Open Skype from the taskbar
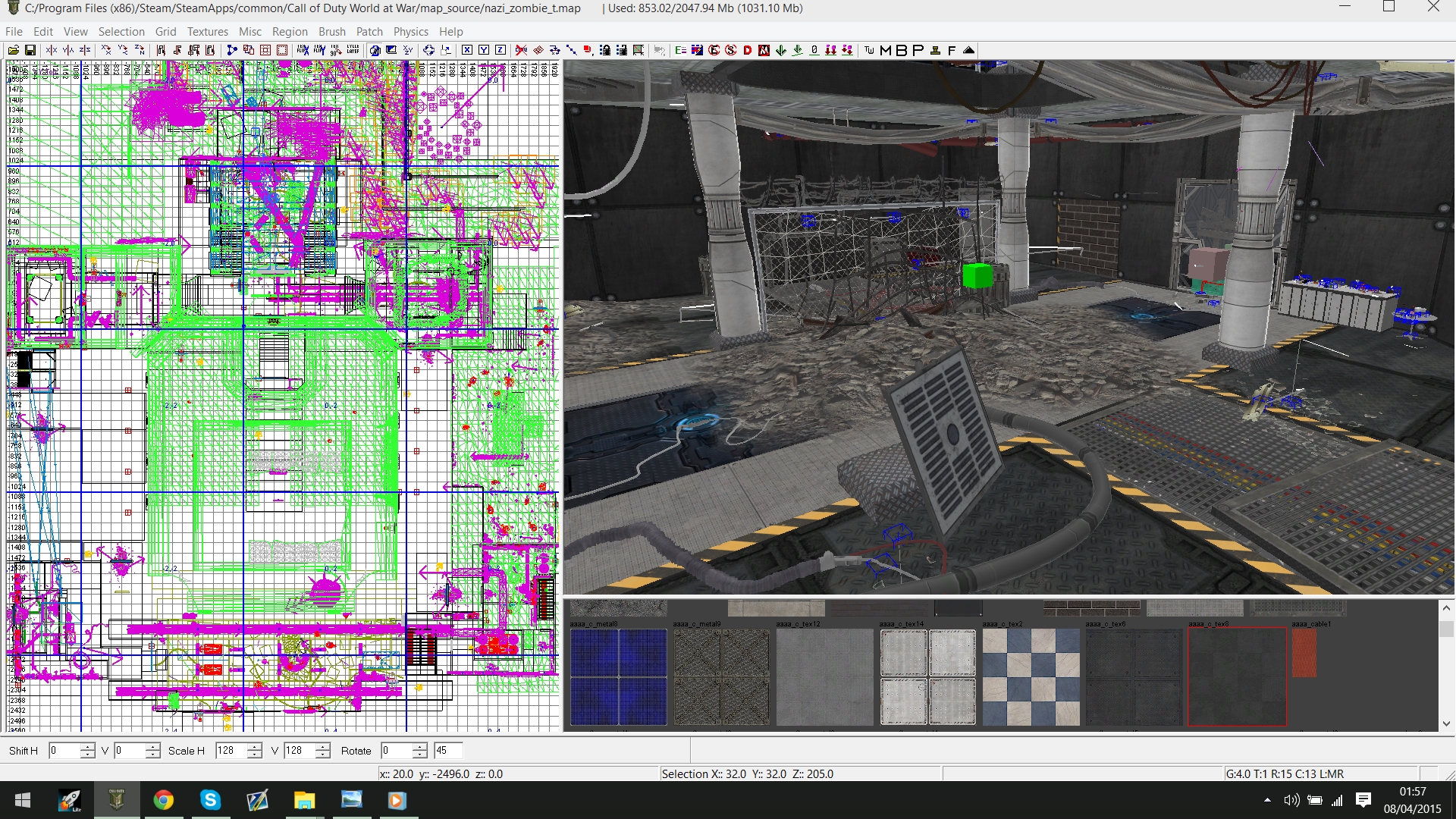The image size is (1456, 819). tap(210, 800)
